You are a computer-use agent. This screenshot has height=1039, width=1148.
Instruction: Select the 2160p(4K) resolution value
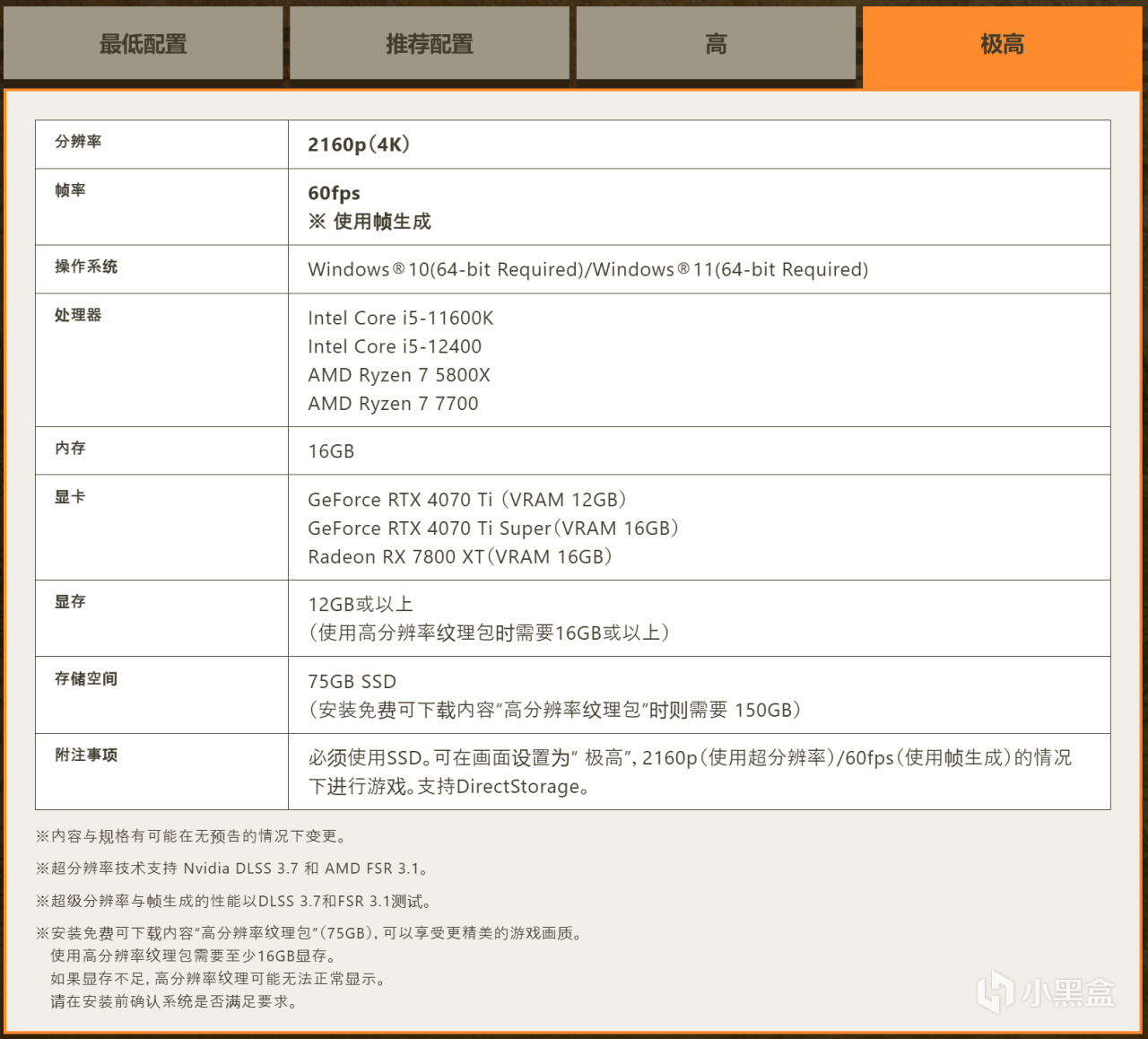[x=359, y=144]
